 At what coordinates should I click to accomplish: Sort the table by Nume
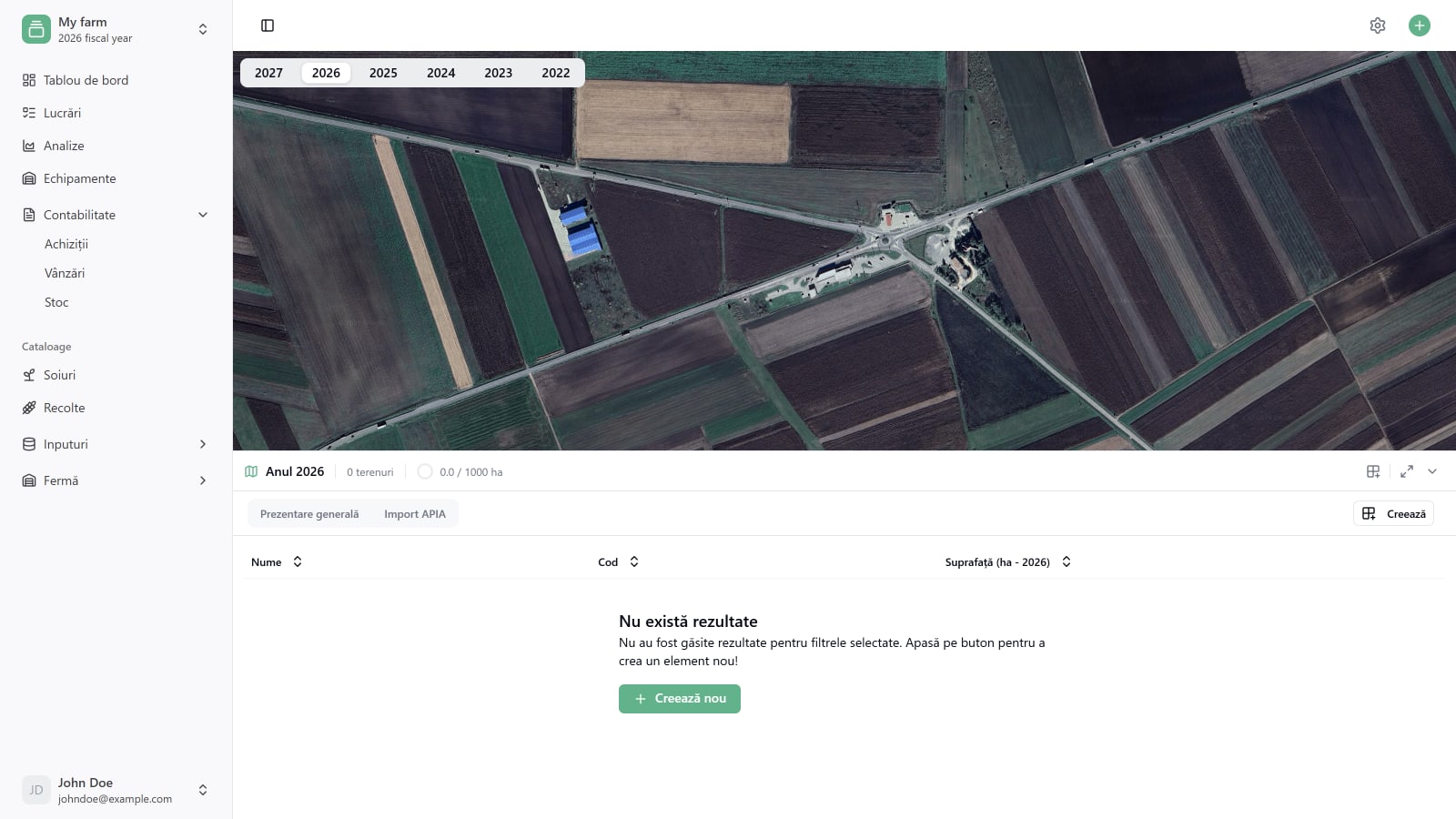click(277, 562)
